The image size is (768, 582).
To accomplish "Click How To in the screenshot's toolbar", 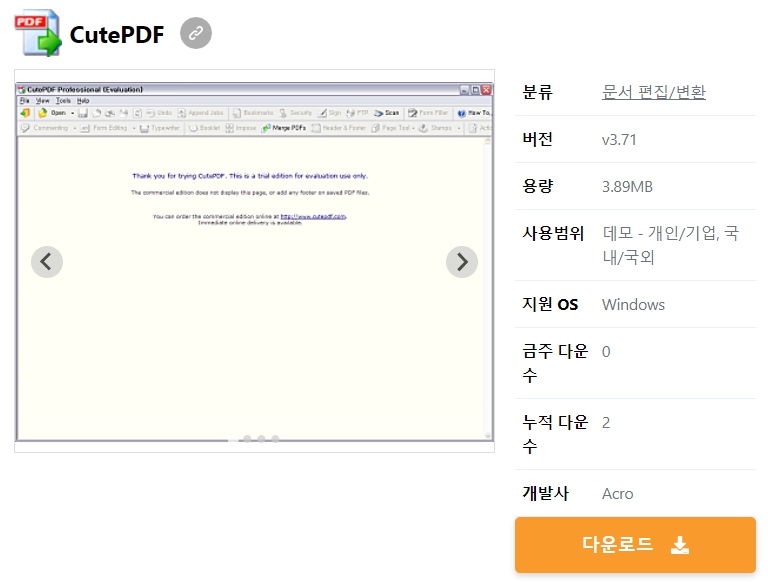I will click(x=474, y=113).
